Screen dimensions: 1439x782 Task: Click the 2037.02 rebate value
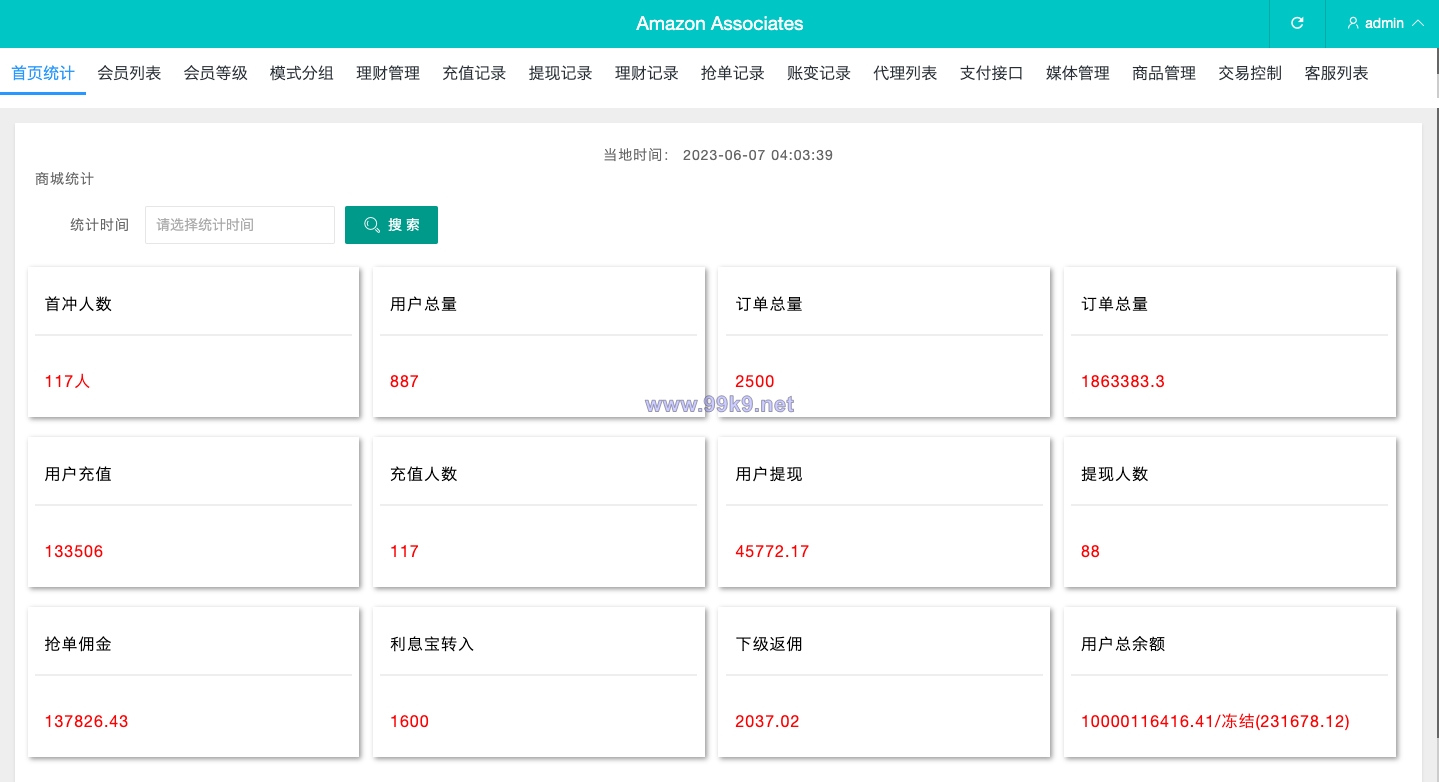click(x=767, y=721)
